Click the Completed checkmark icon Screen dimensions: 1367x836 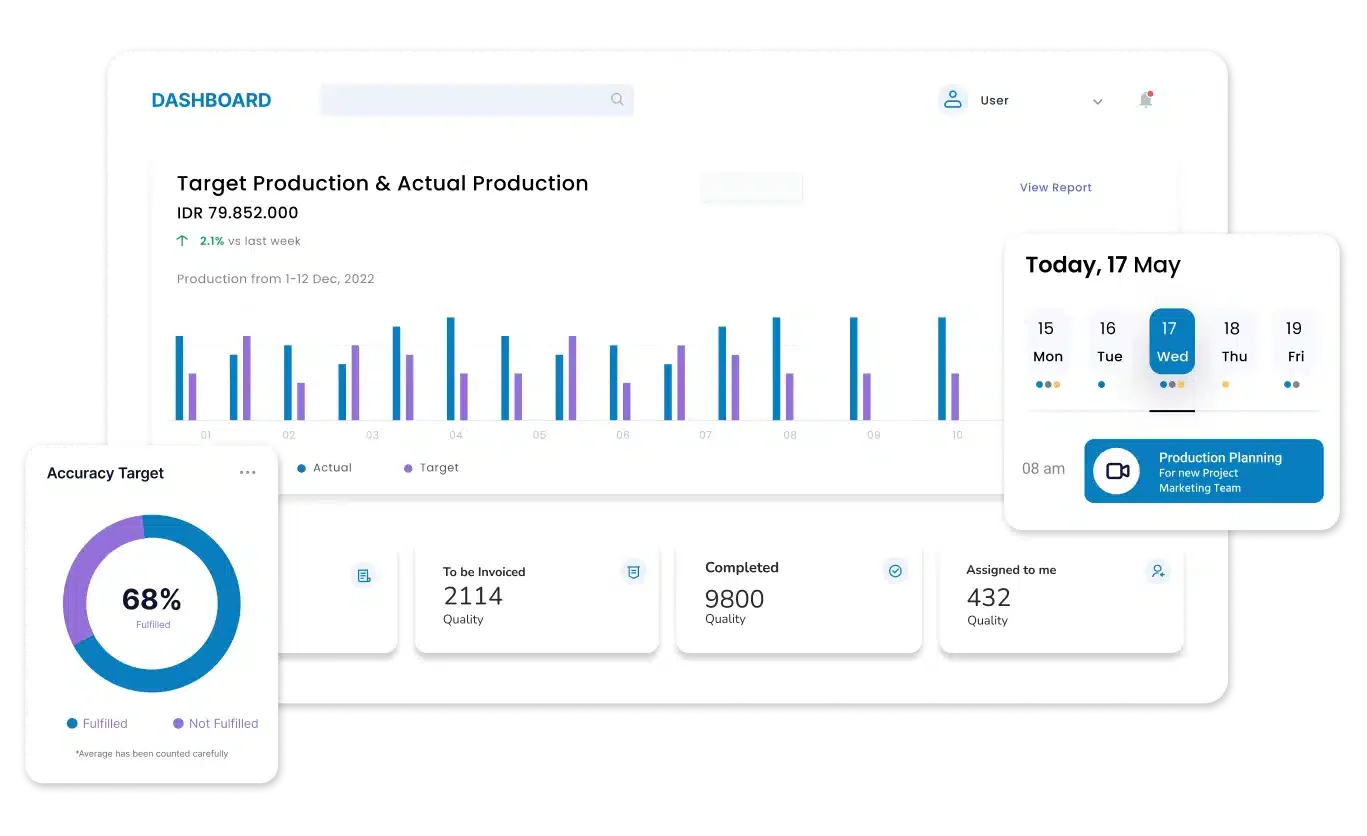[x=895, y=571]
